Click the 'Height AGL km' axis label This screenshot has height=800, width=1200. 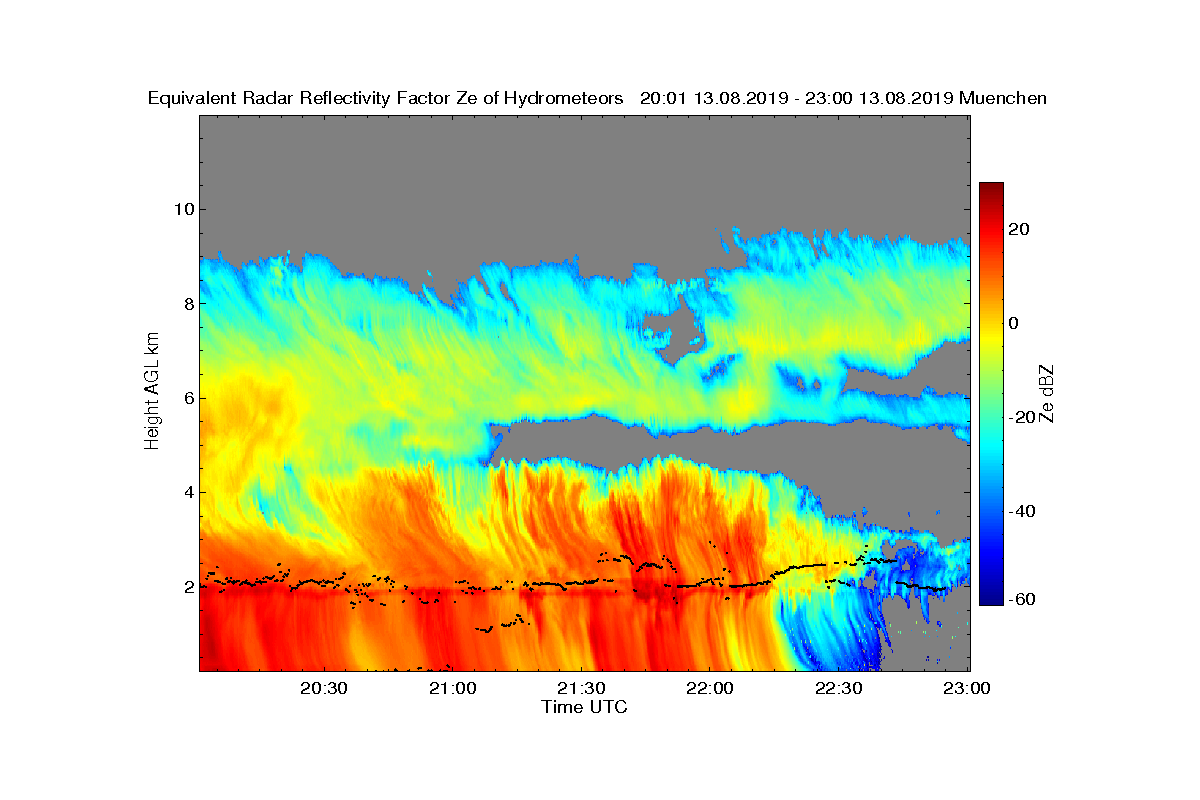(152, 392)
